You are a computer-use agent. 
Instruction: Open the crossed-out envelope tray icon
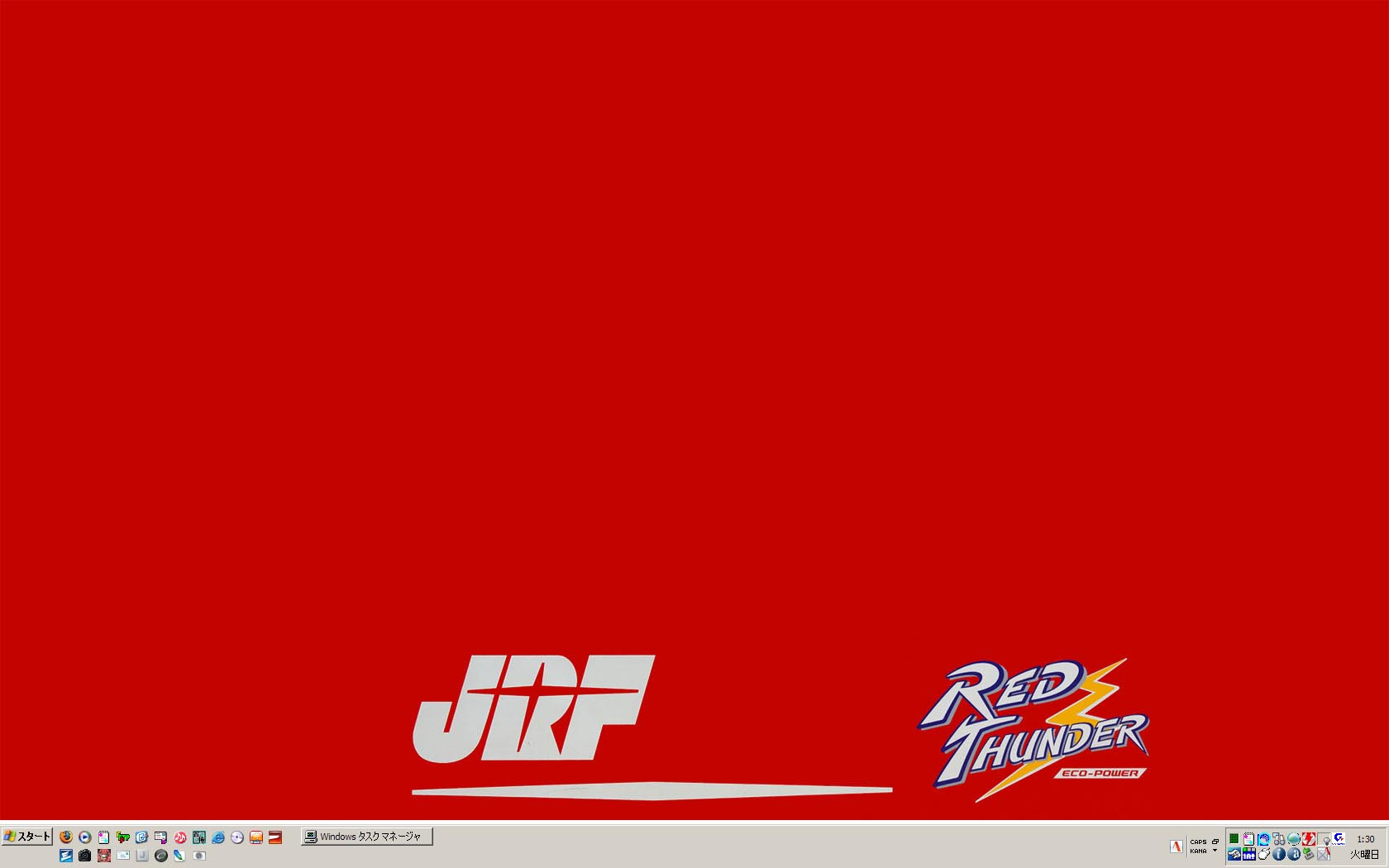[x=1324, y=854]
